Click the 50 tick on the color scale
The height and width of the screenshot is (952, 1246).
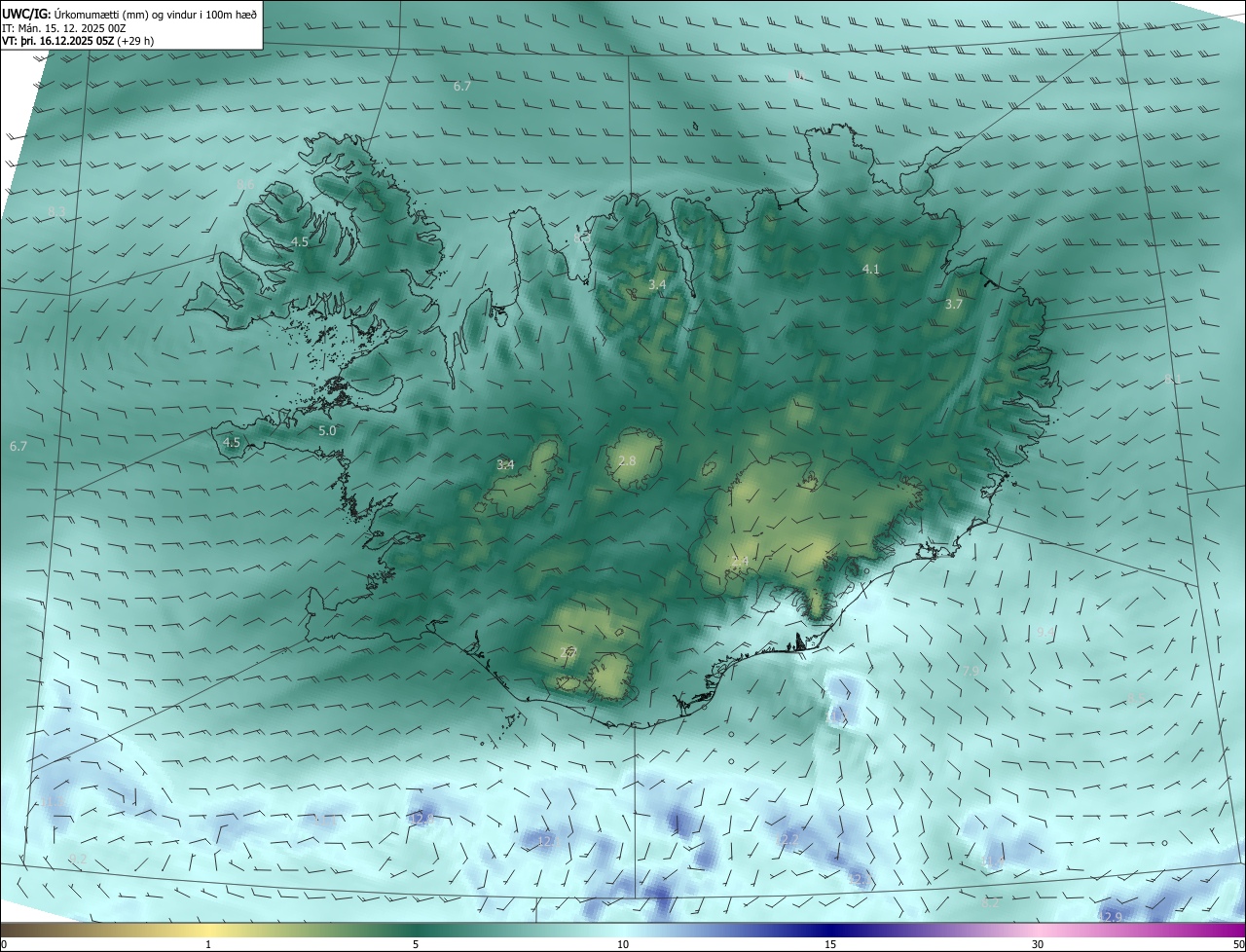(x=1238, y=944)
